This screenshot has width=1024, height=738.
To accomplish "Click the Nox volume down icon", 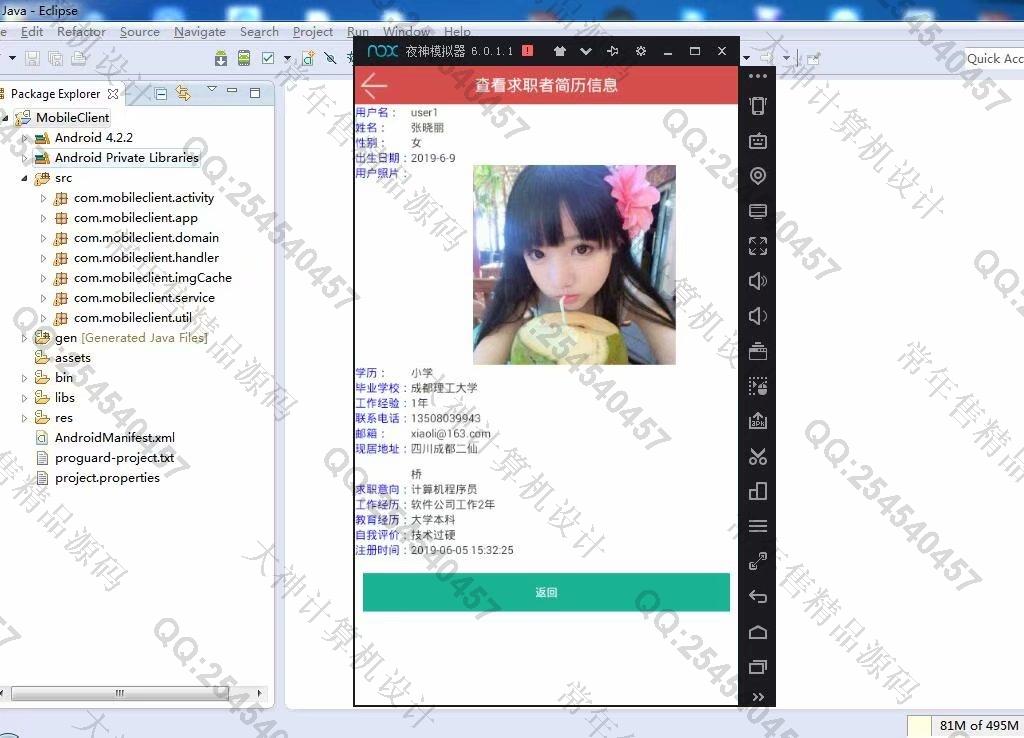I will pyautogui.click(x=758, y=316).
